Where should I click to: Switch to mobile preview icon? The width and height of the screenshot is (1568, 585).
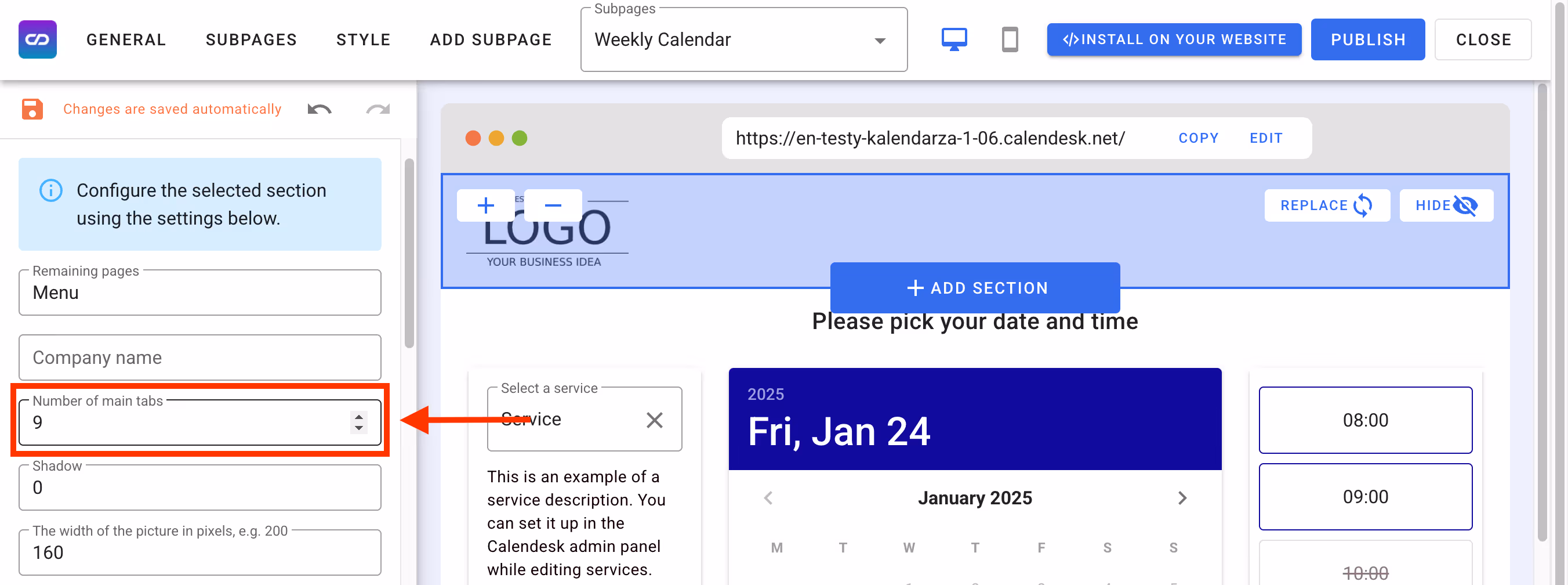tap(1010, 39)
